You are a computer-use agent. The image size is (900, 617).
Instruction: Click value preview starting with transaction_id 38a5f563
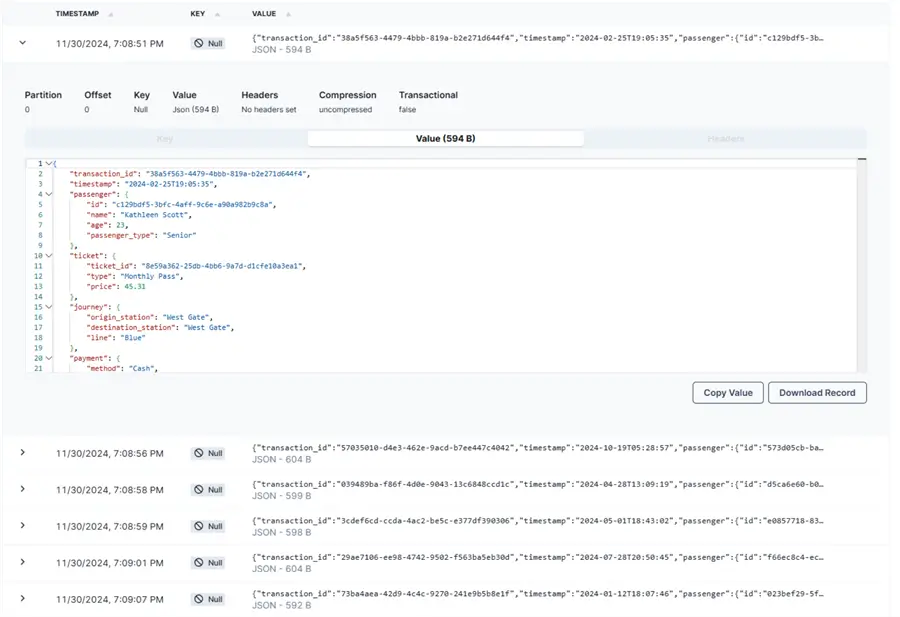point(538,38)
